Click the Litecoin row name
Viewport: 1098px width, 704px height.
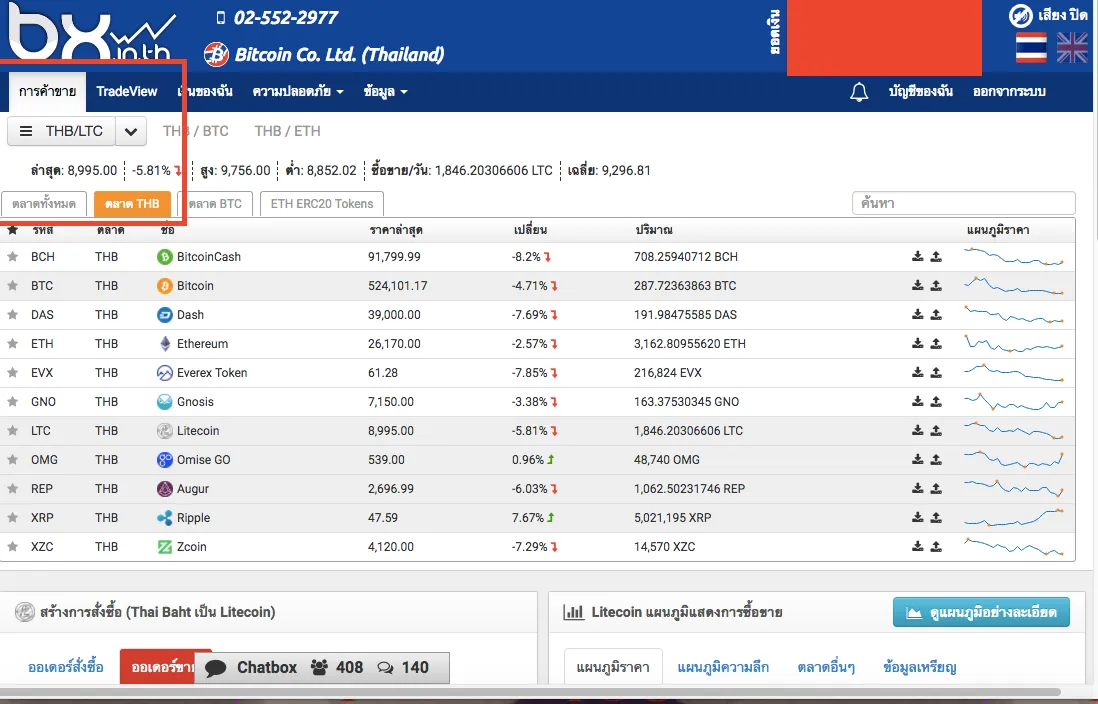(x=198, y=431)
